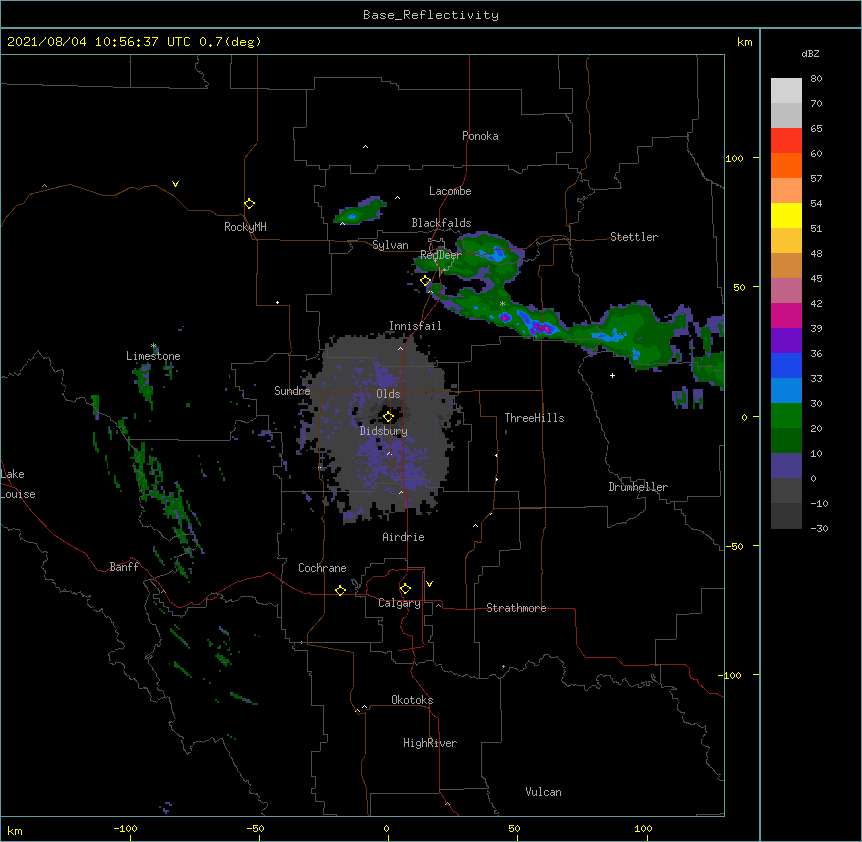Select the Lacombe city label
The width and height of the screenshot is (862, 842).
click(x=450, y=191)
